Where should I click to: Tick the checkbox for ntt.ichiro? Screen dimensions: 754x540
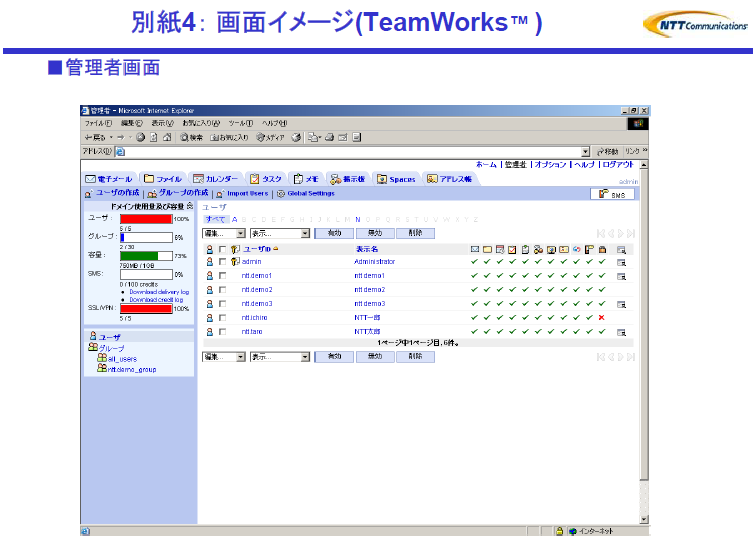(x=222, y=317)
